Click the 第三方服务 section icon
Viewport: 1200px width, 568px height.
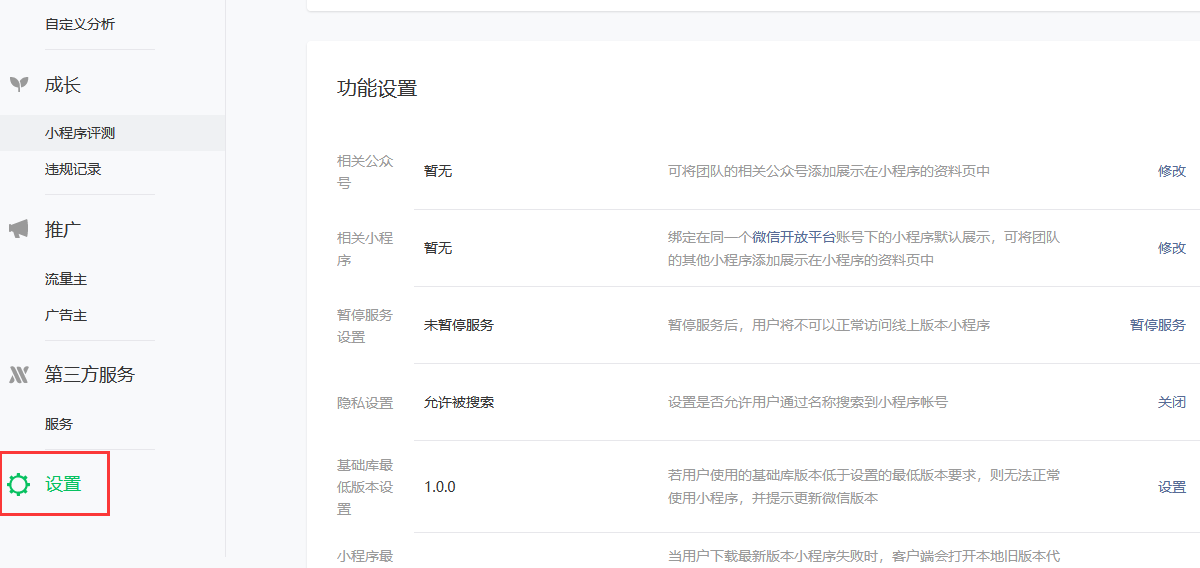(x=18, y=375)
